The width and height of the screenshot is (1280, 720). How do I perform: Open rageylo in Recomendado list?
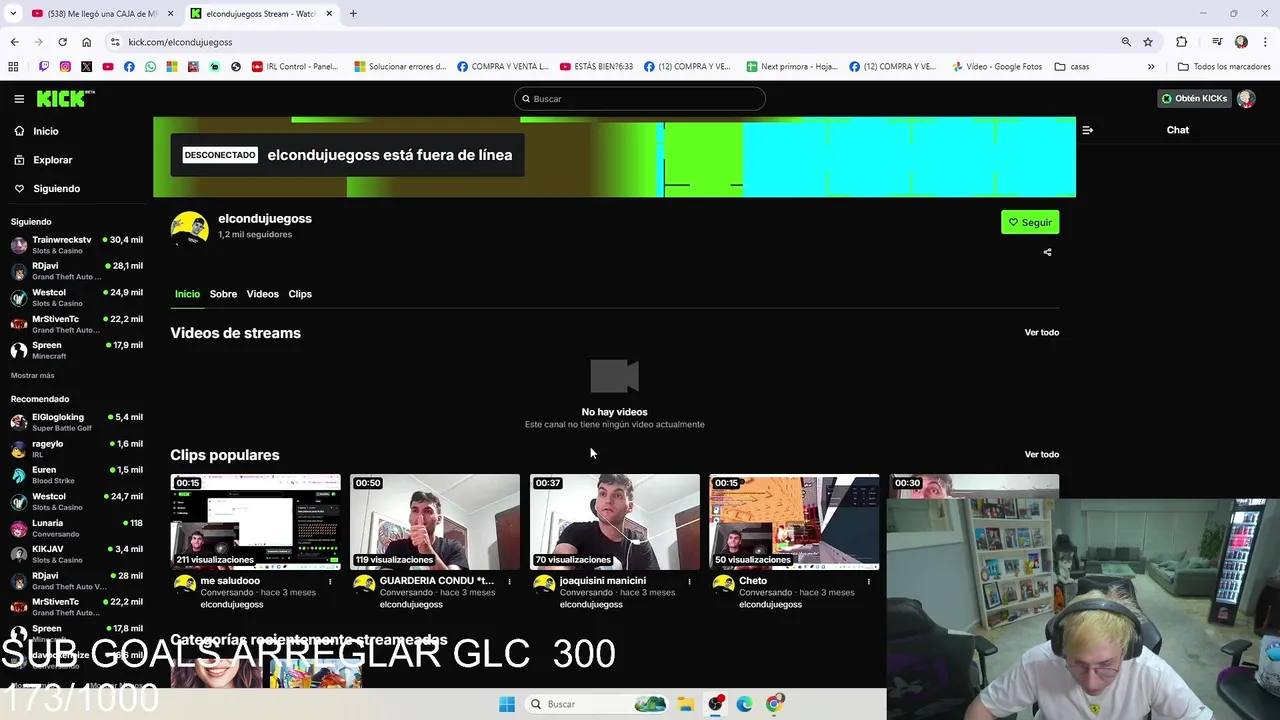pyautogui.click(x=77, y=449)
